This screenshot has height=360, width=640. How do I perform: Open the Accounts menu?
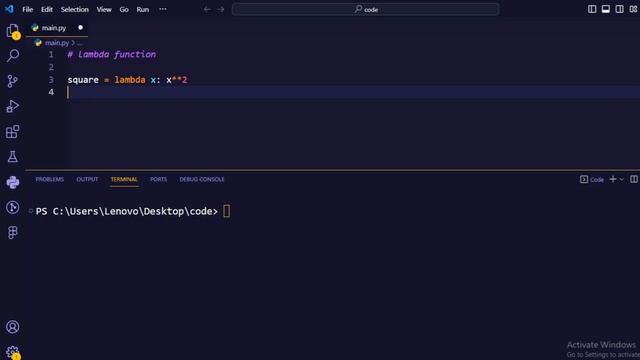click(x=13, y=327)
